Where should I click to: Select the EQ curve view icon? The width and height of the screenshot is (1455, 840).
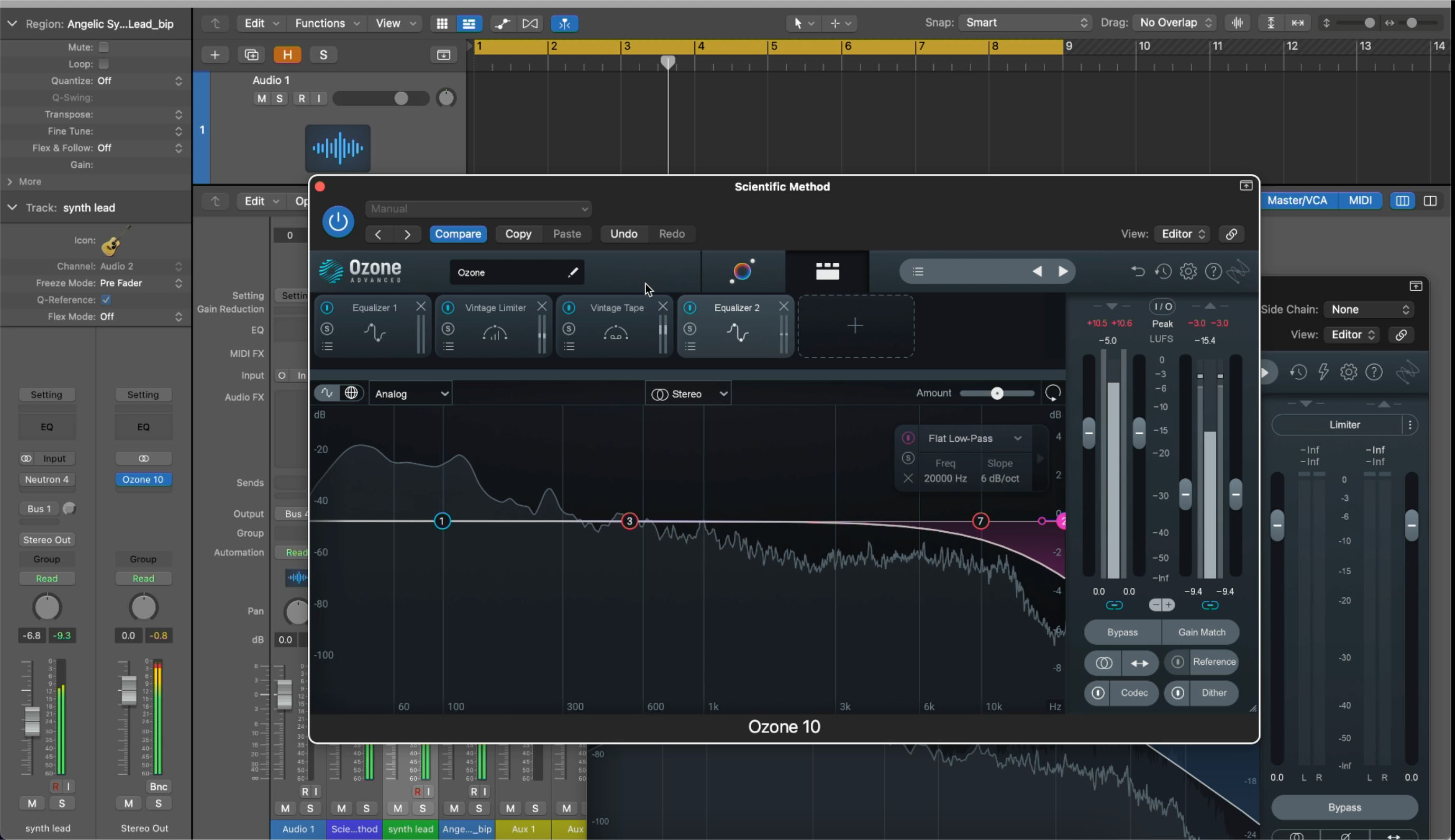(327, 393)
